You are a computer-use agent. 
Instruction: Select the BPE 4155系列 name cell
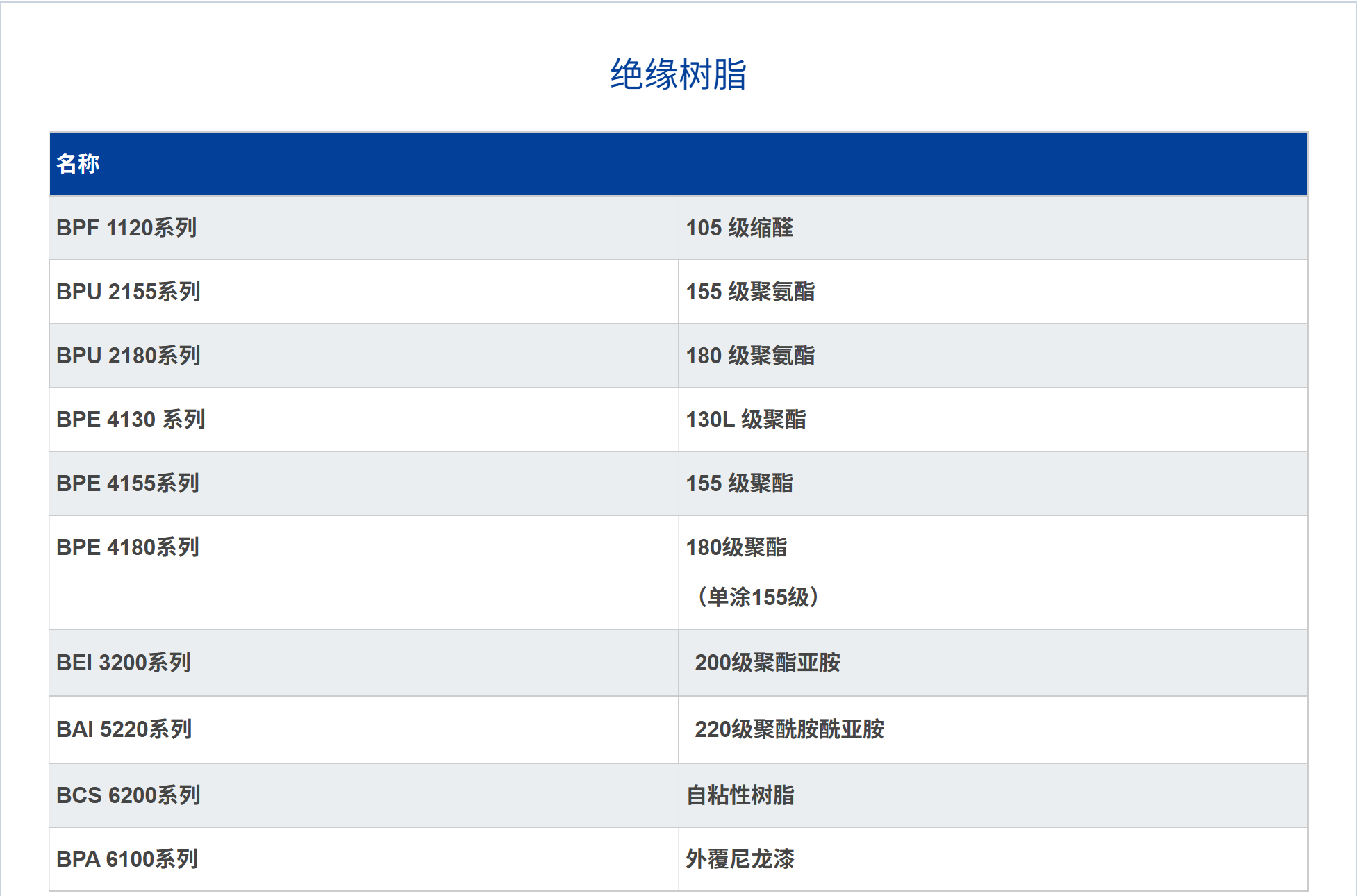[128, 483]
